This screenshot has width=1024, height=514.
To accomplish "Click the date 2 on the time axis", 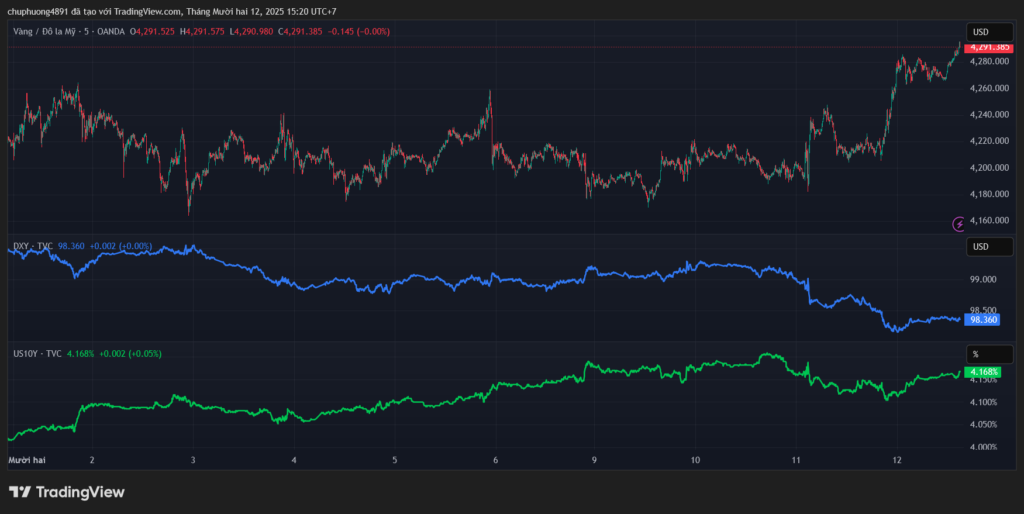I will [x=92, y=460].
